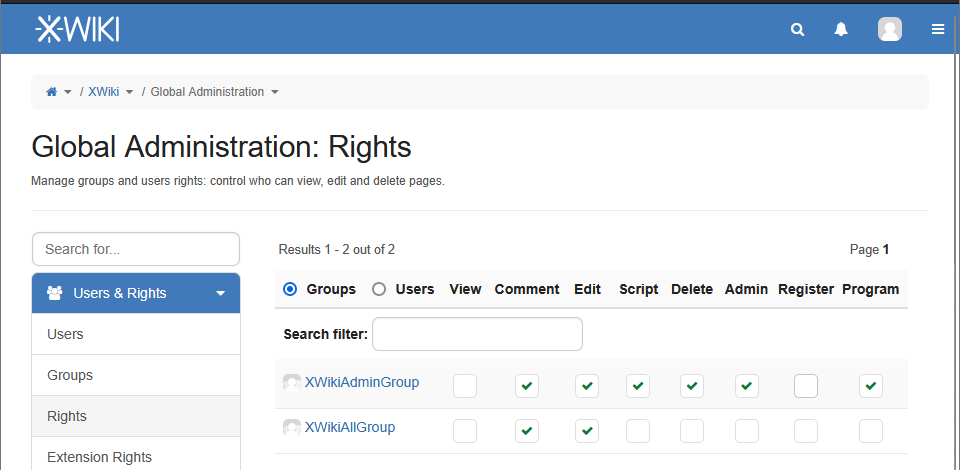960x470 pixels.
Task: Toggle Program right for XWikiAdminGroup
Action: coord(871,386)
